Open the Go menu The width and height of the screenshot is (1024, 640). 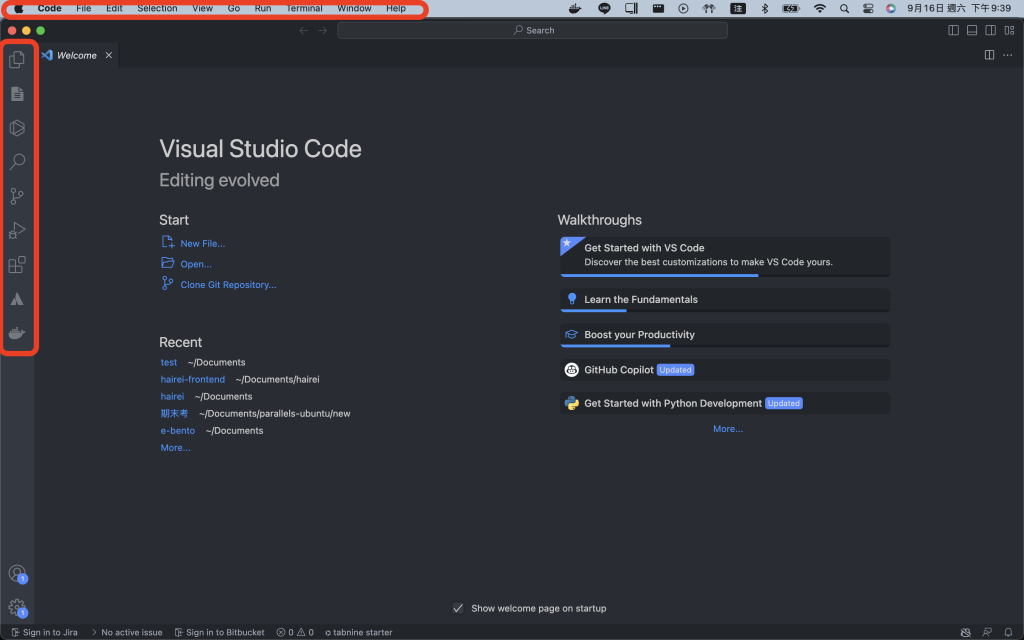click(x=234, y=8)
